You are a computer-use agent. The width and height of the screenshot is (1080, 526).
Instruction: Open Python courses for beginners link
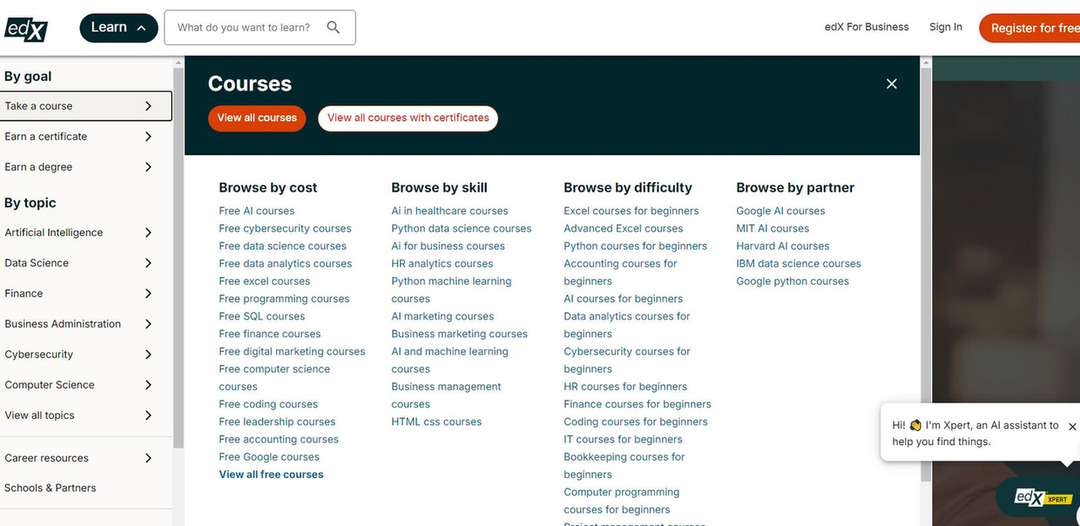point(635,246)
